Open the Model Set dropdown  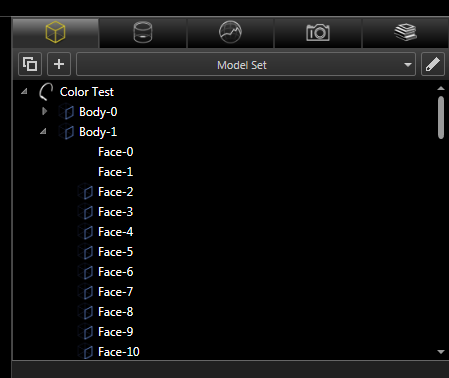246,64
